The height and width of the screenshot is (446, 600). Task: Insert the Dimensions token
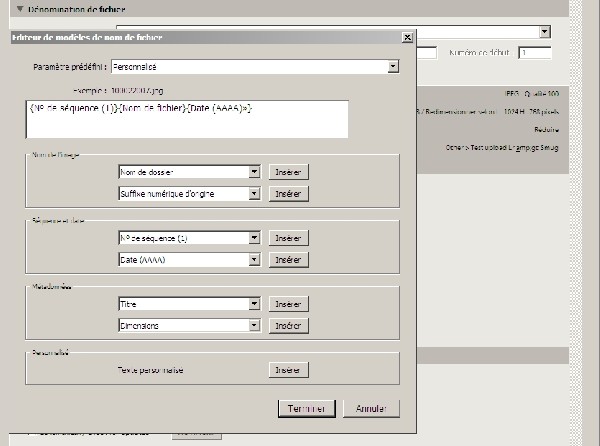(x=288, y=325)
